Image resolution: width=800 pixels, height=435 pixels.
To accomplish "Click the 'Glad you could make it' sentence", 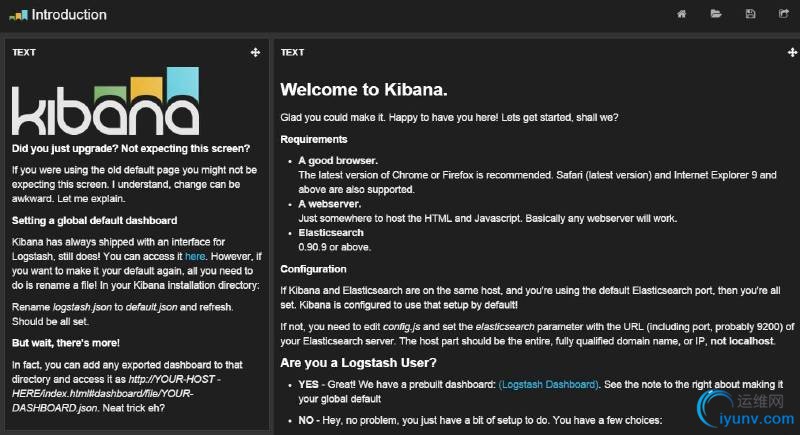I will point(449,117).
